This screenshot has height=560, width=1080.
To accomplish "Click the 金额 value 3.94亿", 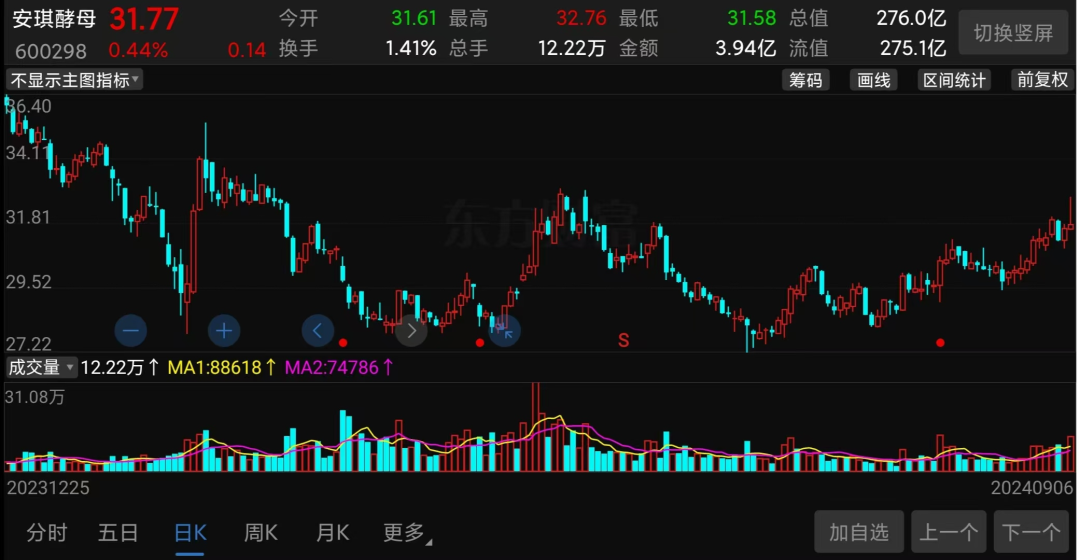I will pyautogui.click(x=745, y=48).
